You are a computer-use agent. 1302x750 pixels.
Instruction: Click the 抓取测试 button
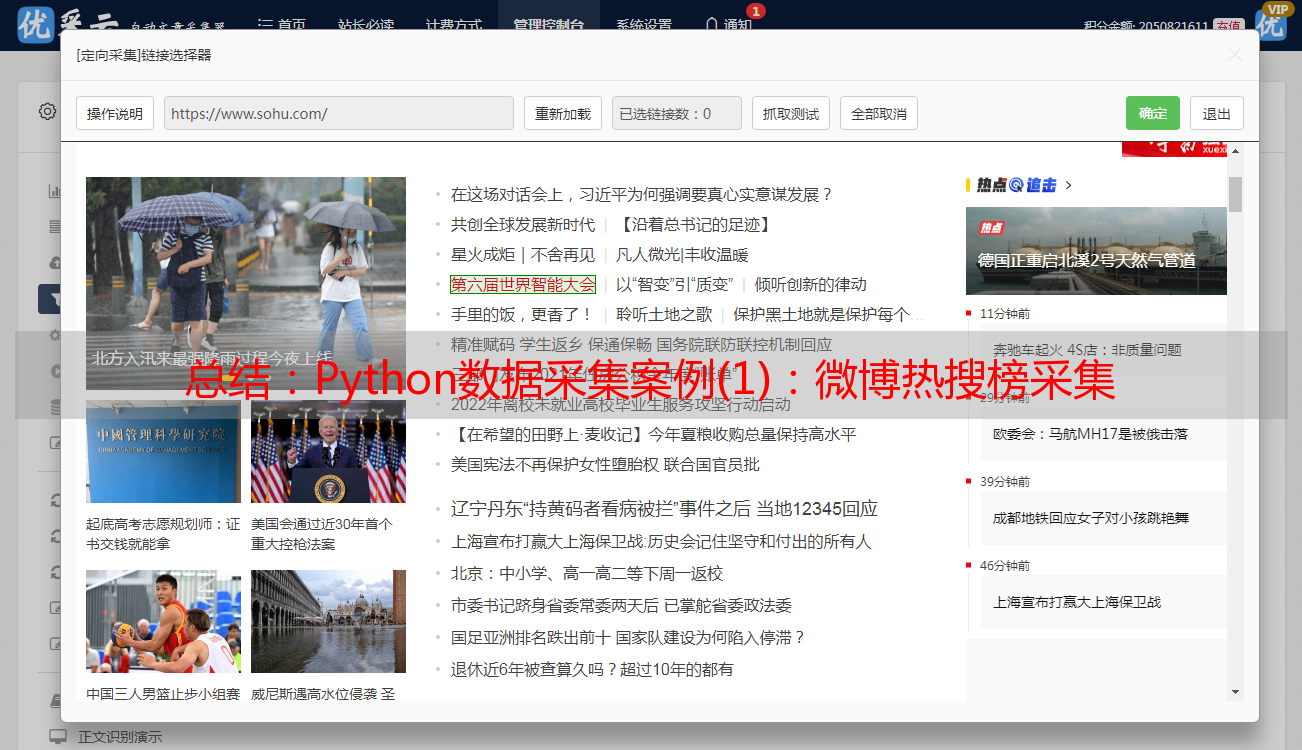[x=790, y=113]
